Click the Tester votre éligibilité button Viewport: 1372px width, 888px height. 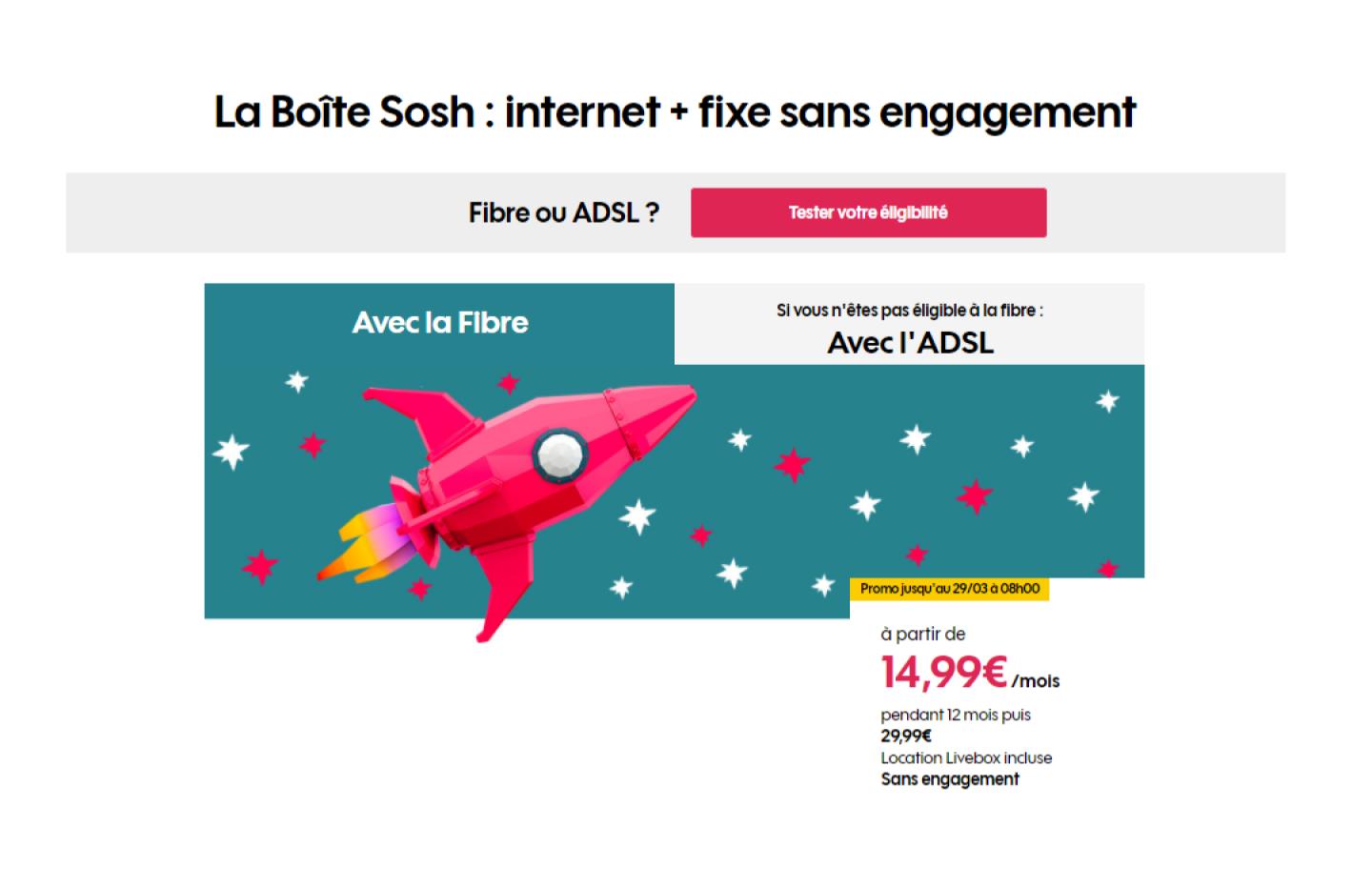point(868,212)
